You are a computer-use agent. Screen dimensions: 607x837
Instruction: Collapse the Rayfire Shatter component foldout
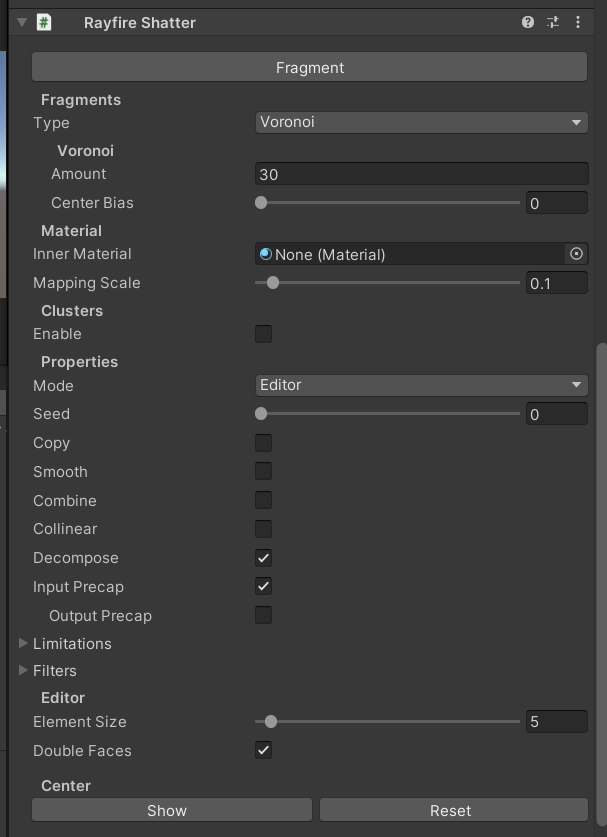click(x=21, y=22)
